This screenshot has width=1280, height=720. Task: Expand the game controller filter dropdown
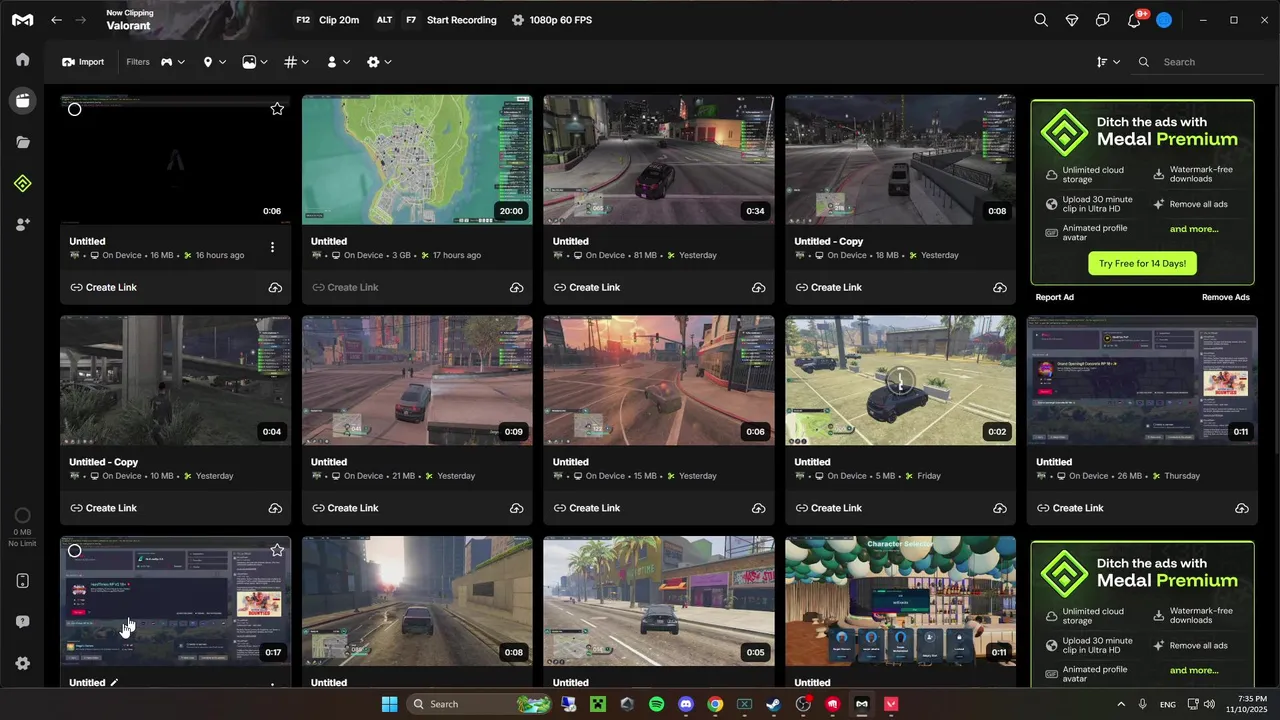pos(173,62)
